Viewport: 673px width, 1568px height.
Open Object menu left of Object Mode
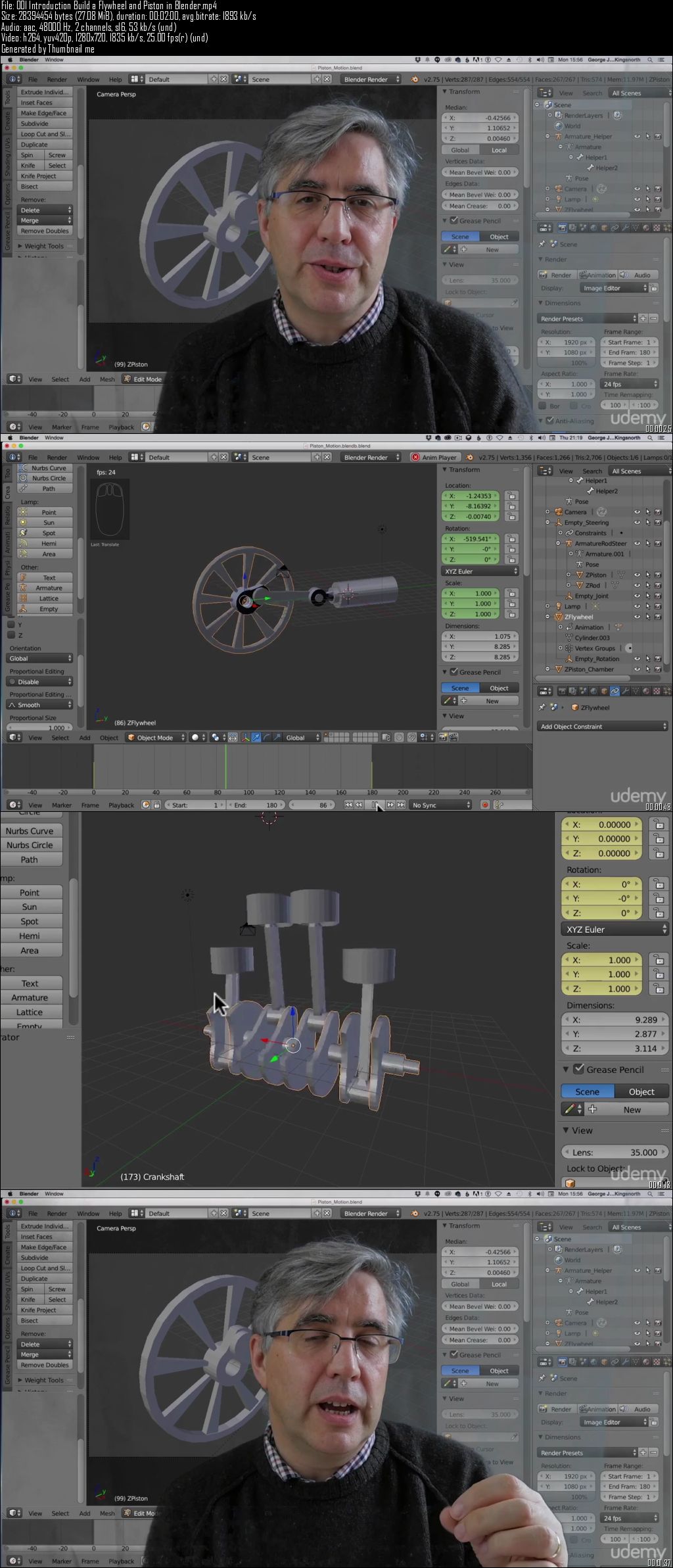(109, 738)
